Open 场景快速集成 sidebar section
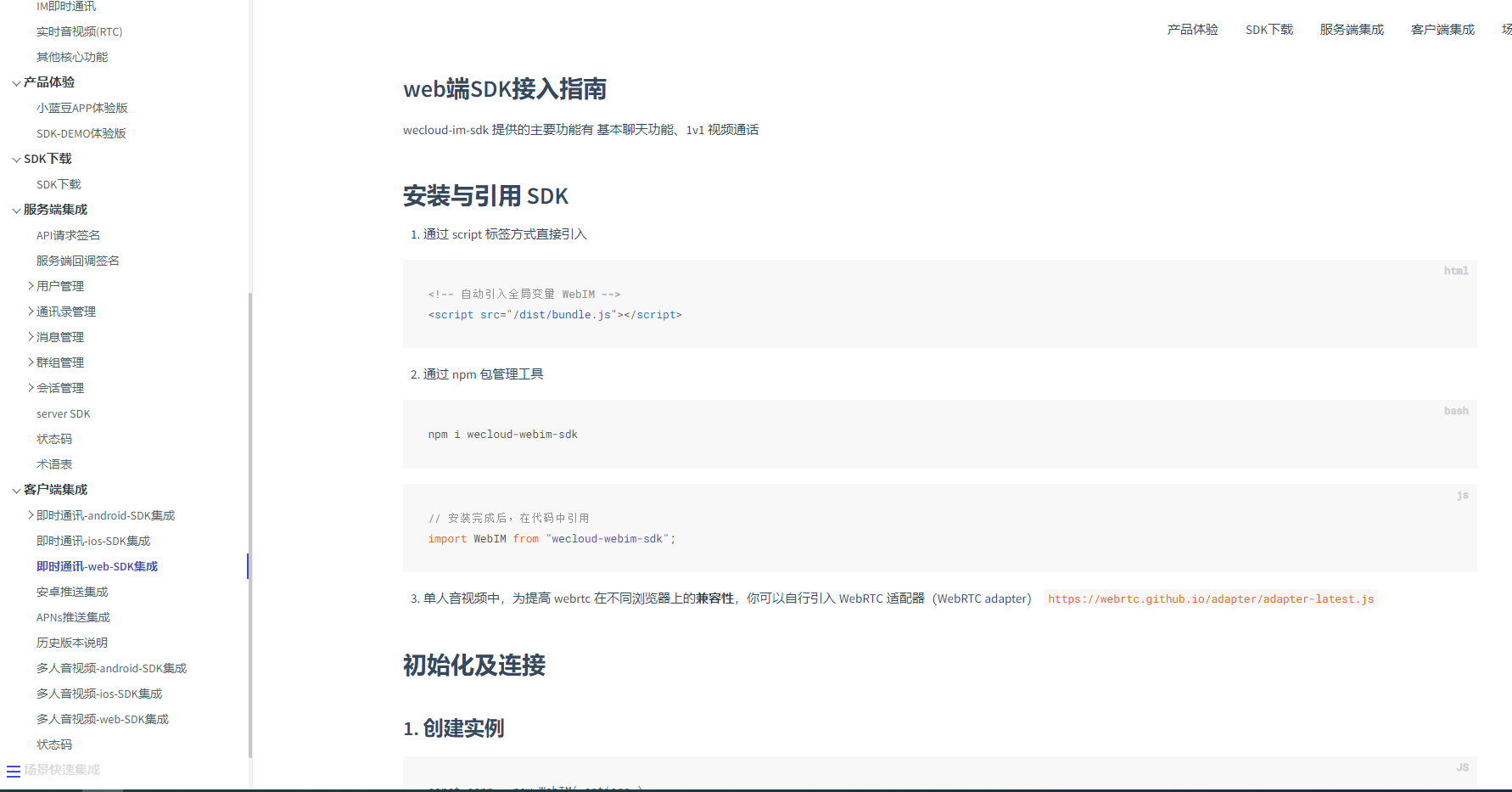Screen dimensions: 1512x792 (62, 770)
